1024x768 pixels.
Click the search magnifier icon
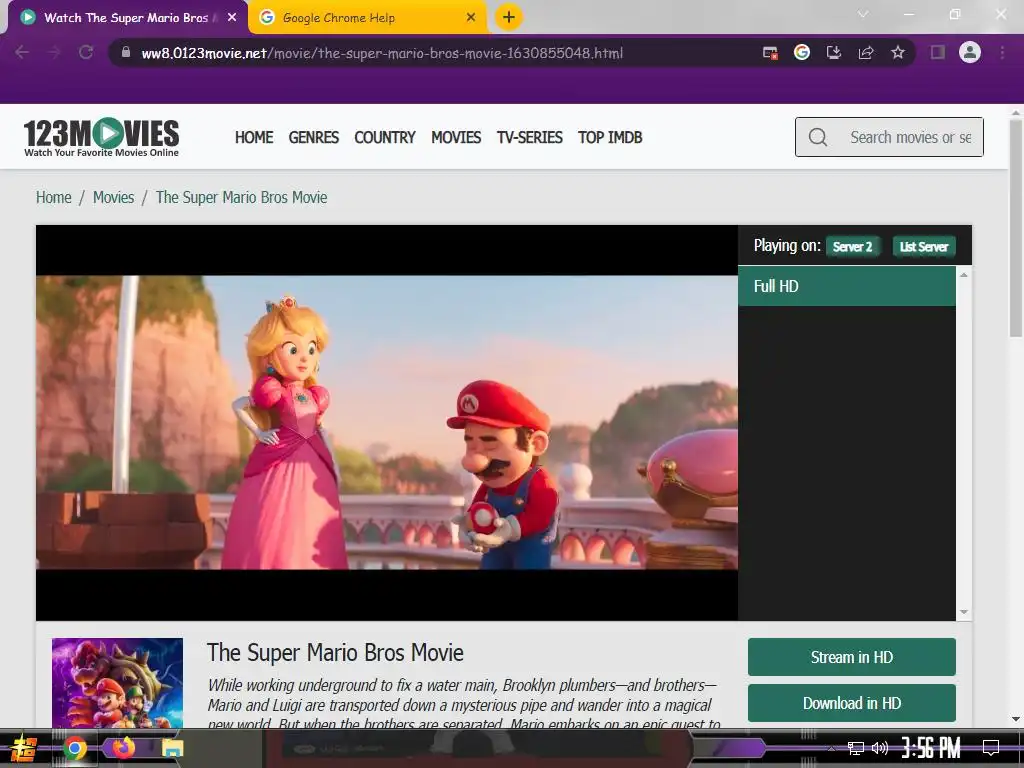pos(818,137)
